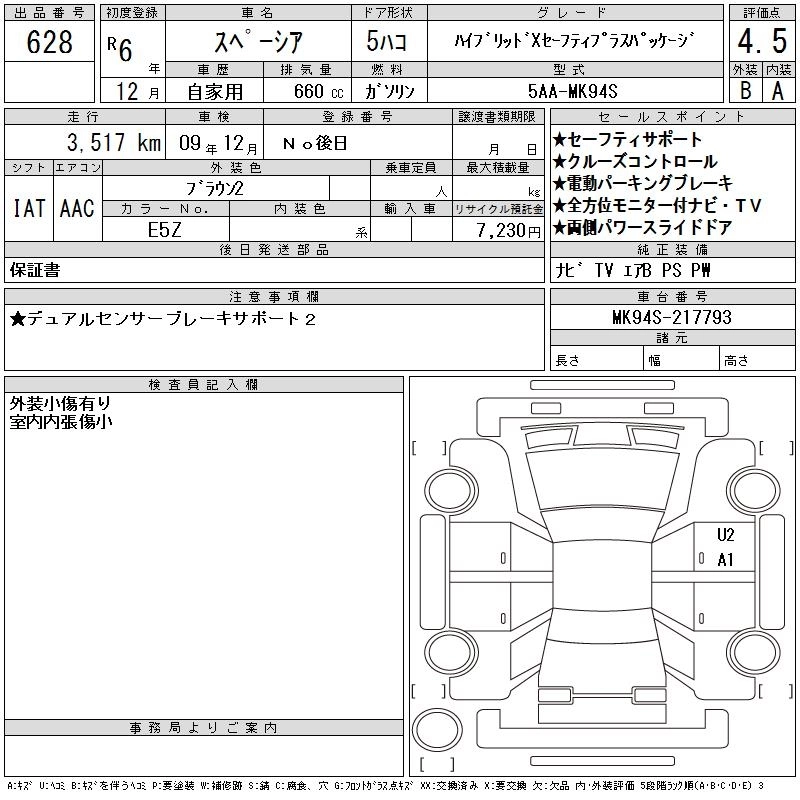Image resolution: width=800 pixels, height=800 pixels.
Task: Select the 7,230円 recycle deposit
Action: [509, 231]
